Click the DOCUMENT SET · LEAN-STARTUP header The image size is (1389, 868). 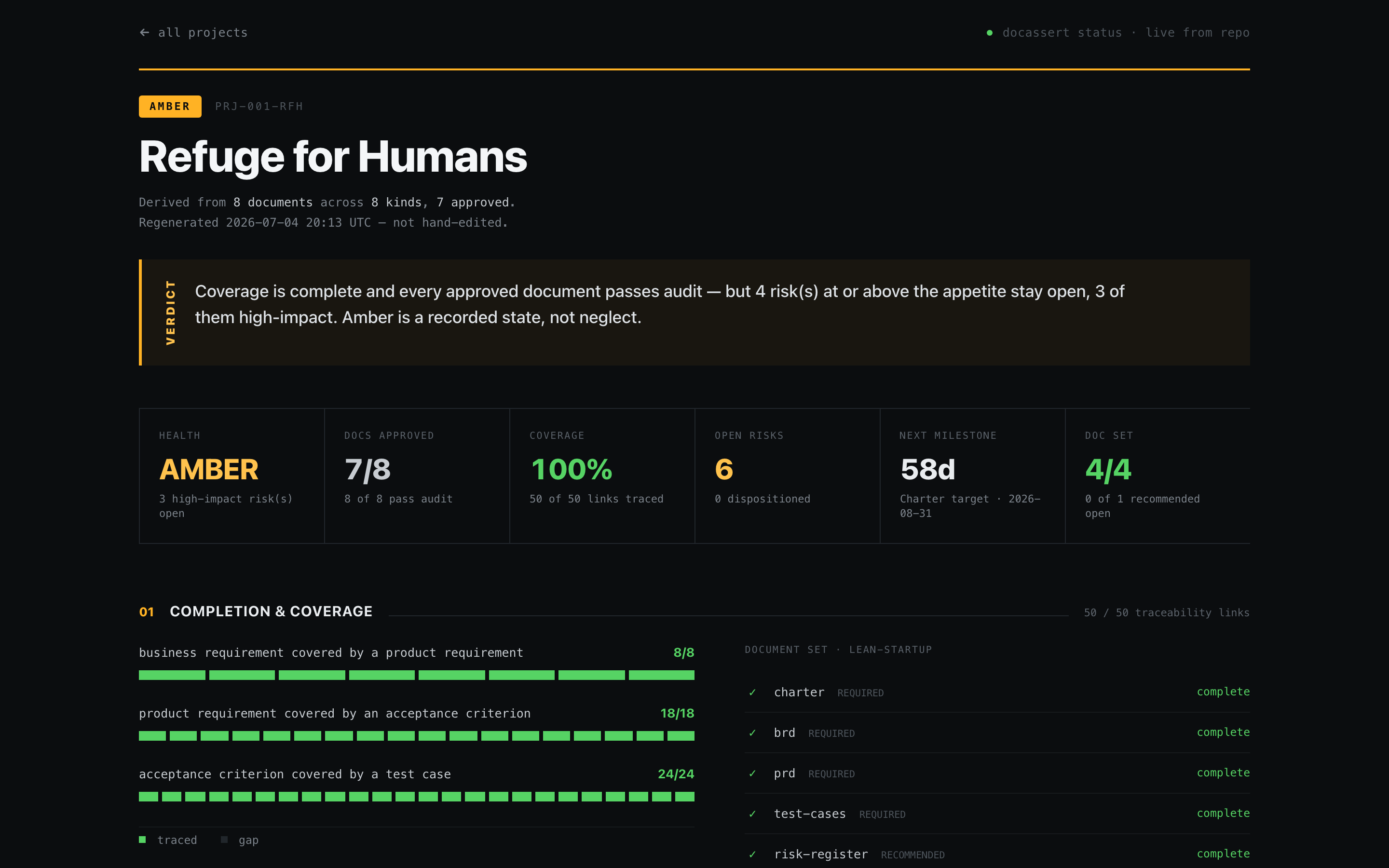[x=838, y=650]
